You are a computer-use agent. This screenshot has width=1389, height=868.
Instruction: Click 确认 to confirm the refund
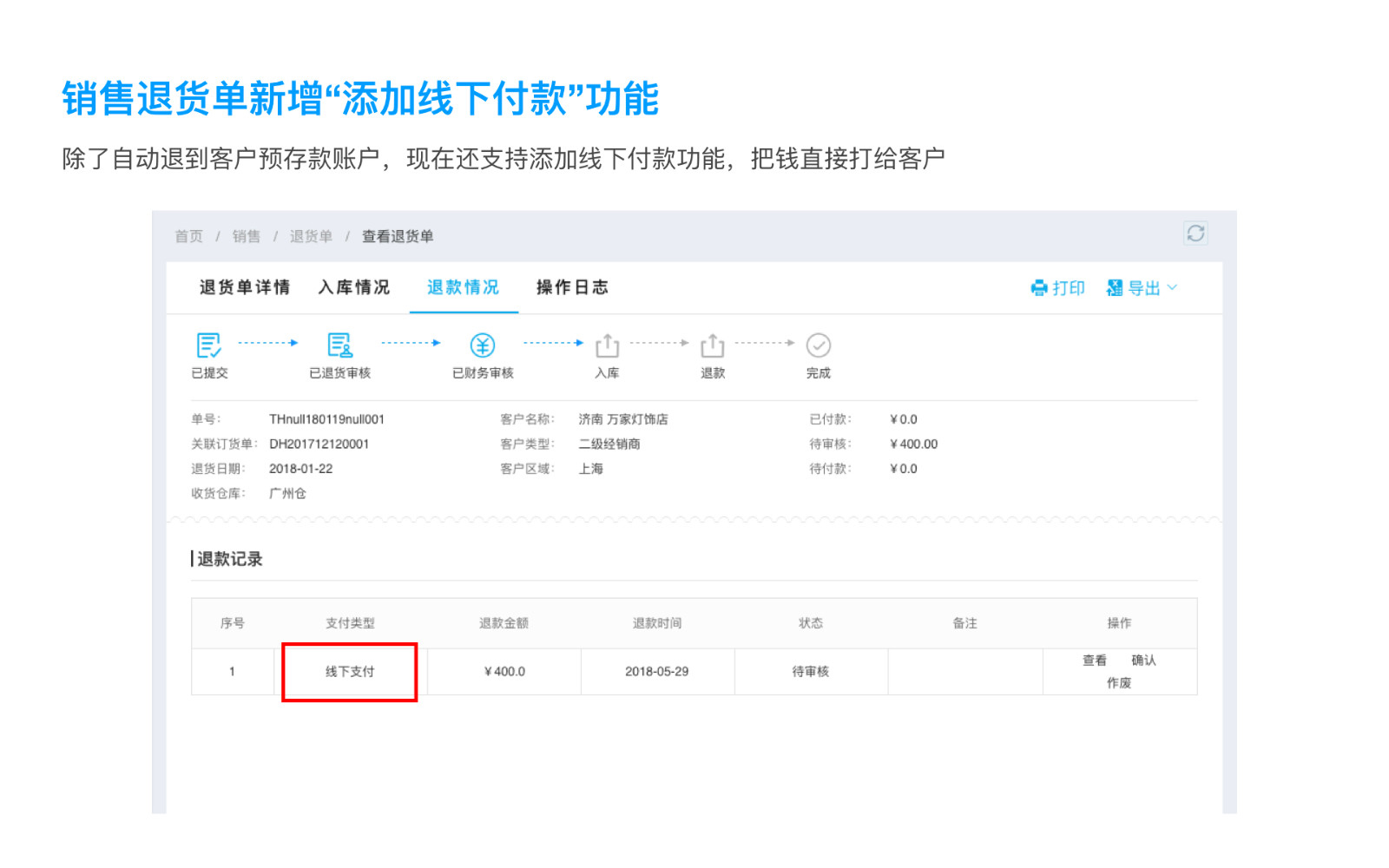(1143, 661)
